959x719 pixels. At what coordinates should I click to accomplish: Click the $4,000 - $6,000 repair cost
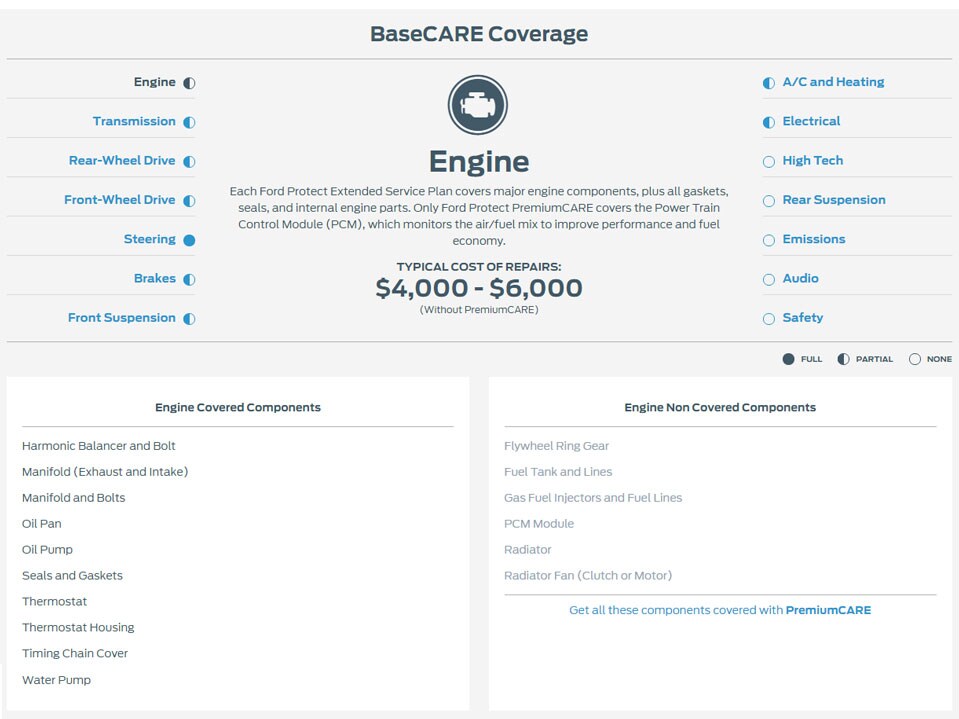479,288
